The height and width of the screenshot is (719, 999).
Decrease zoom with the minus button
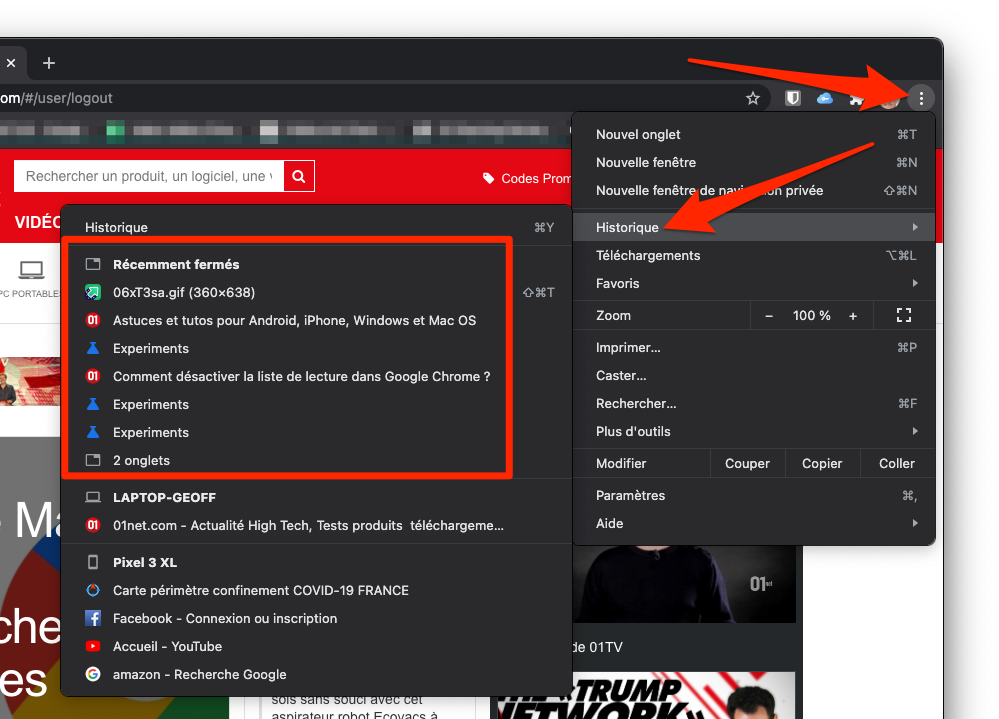tap(769, 316)
